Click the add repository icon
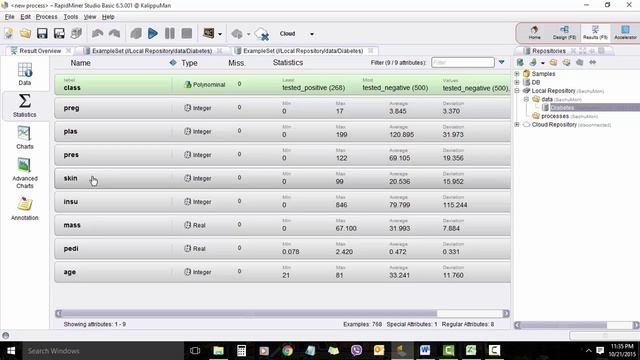The height and width of the screenshot is (360, 640). coord(520,62)
